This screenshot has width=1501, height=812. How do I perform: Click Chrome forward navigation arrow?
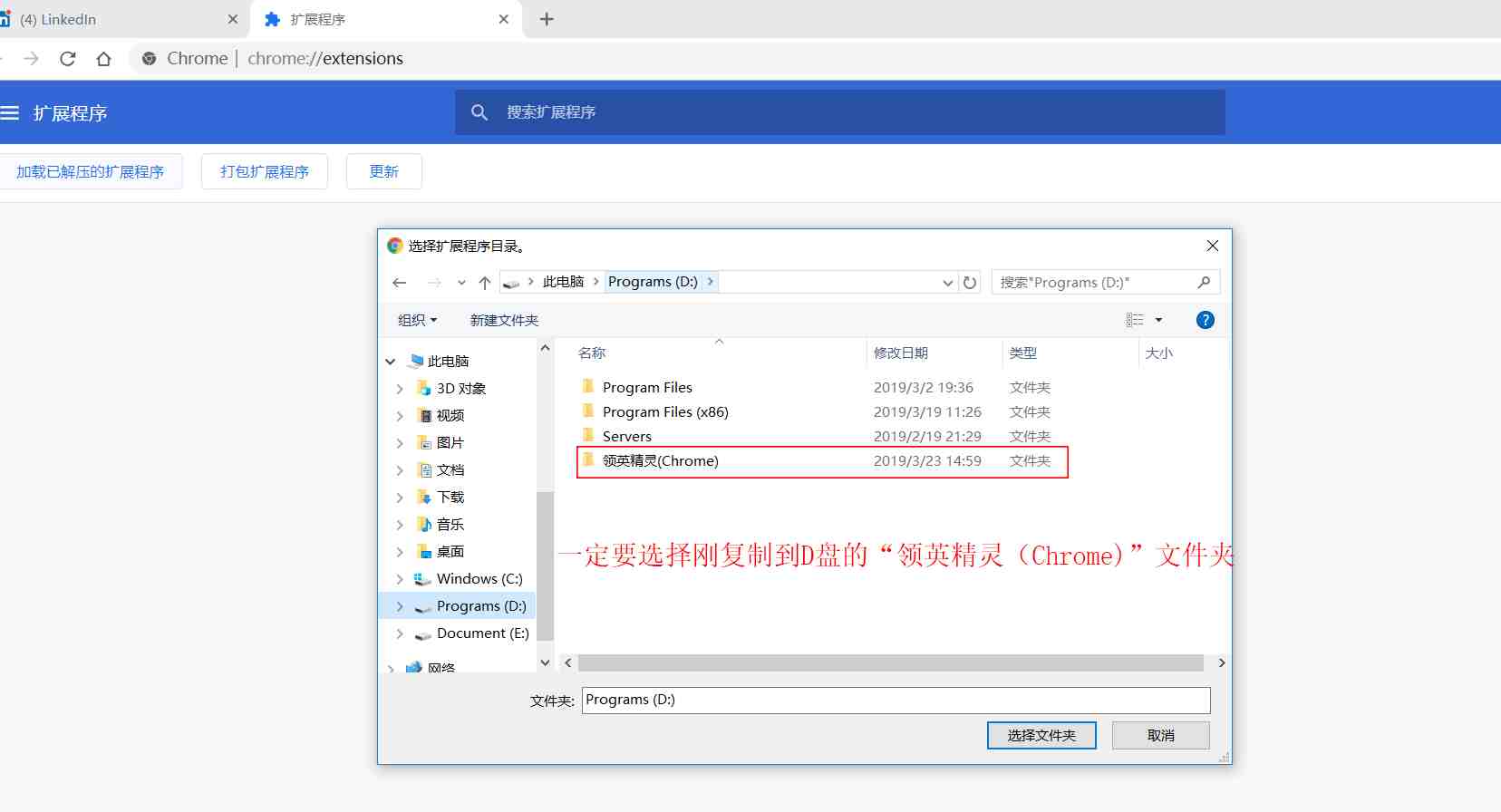click(x=32, y=59)
